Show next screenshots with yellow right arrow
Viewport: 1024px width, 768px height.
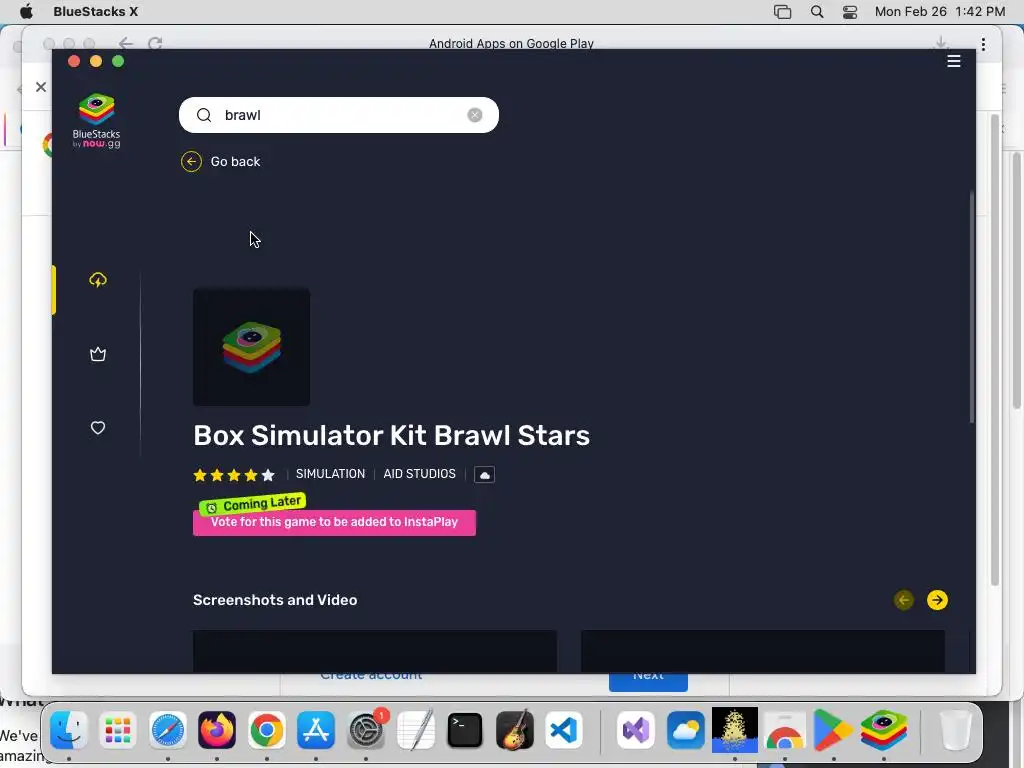(937, 600)
